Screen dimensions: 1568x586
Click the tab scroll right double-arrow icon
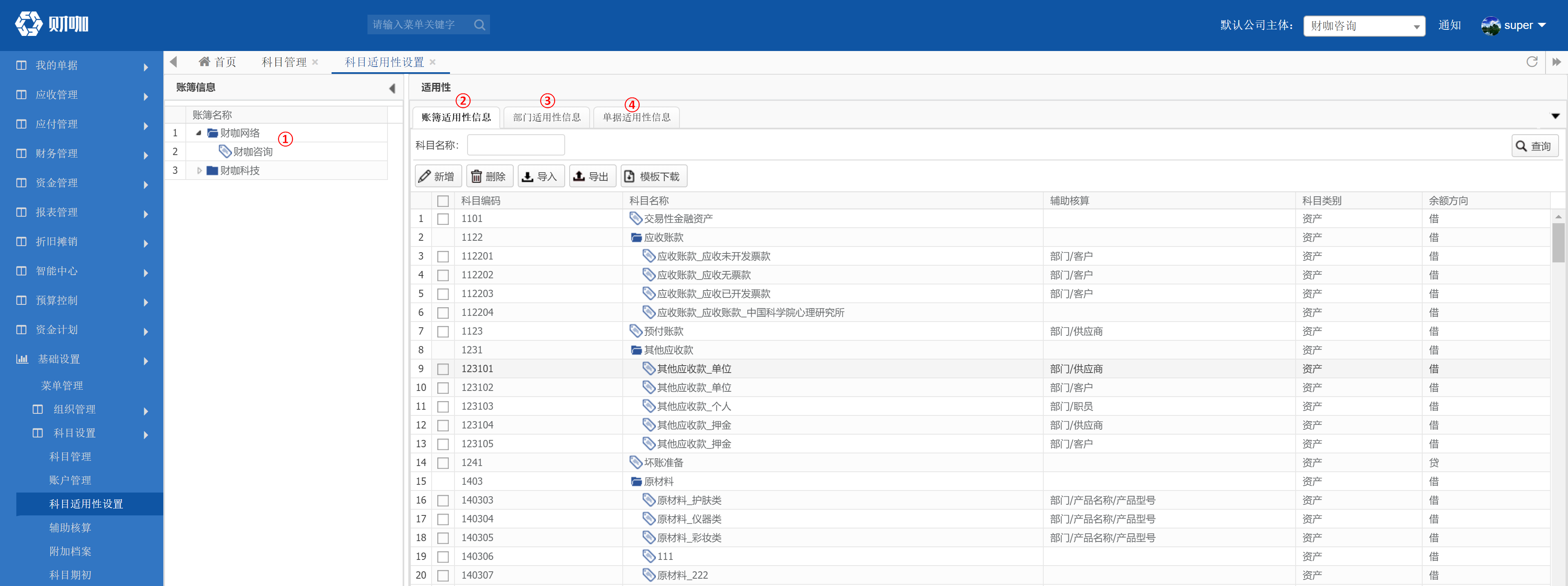click(1557, 62)
